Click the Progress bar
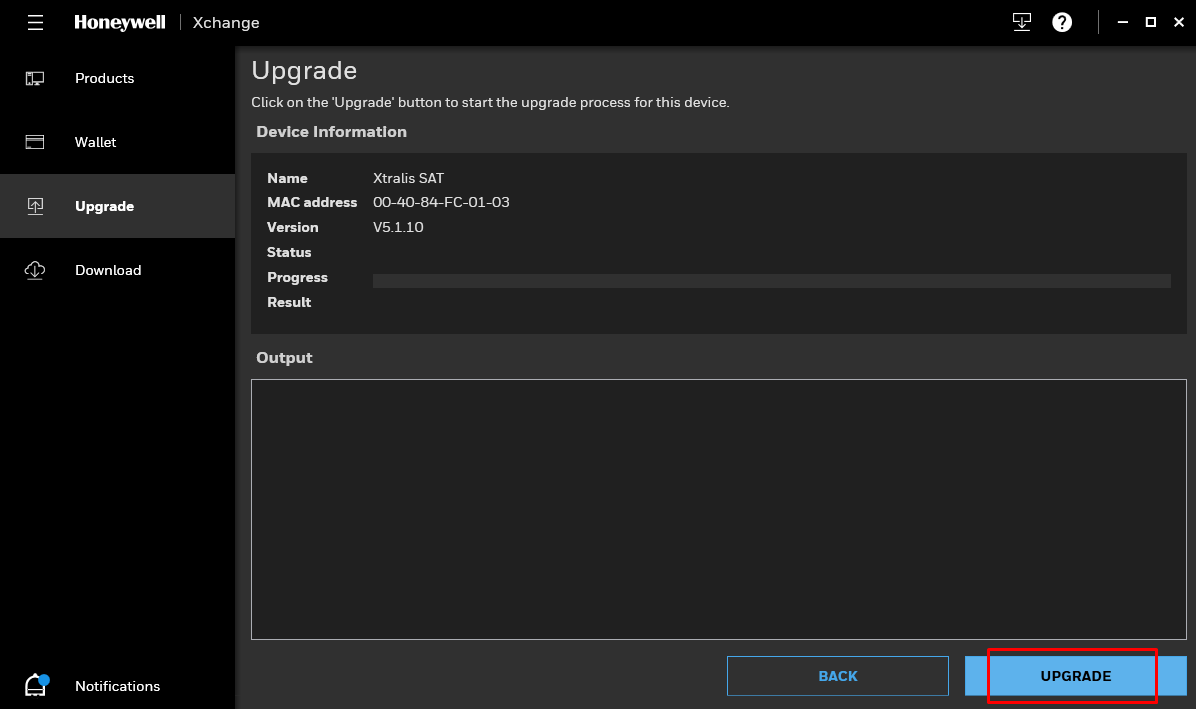Screen dimensions: 1196x709 772,281
